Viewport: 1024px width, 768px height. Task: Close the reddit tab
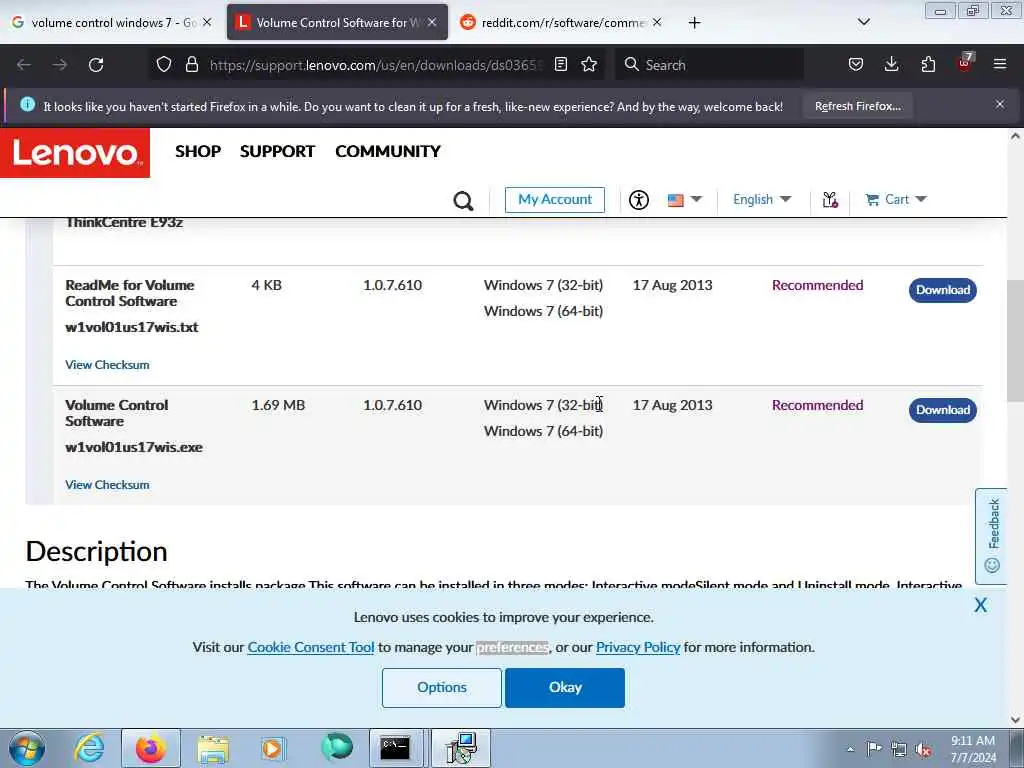(x=657, y=22)
